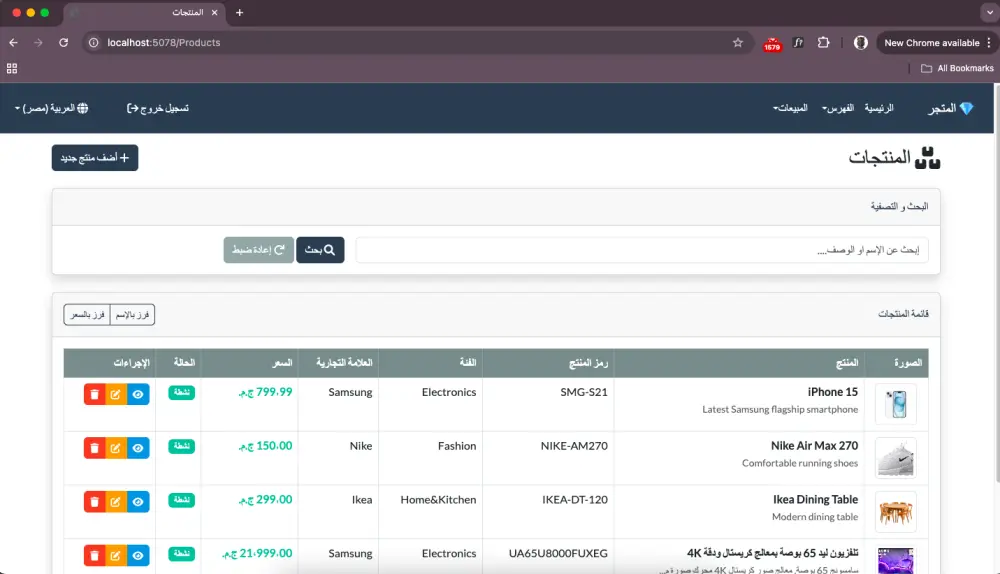Viewport: 1000px width, 574px height.
Task: Add a new product (أضف منتج جديد)
Action: pyautogui.click(x=95, y=158)
